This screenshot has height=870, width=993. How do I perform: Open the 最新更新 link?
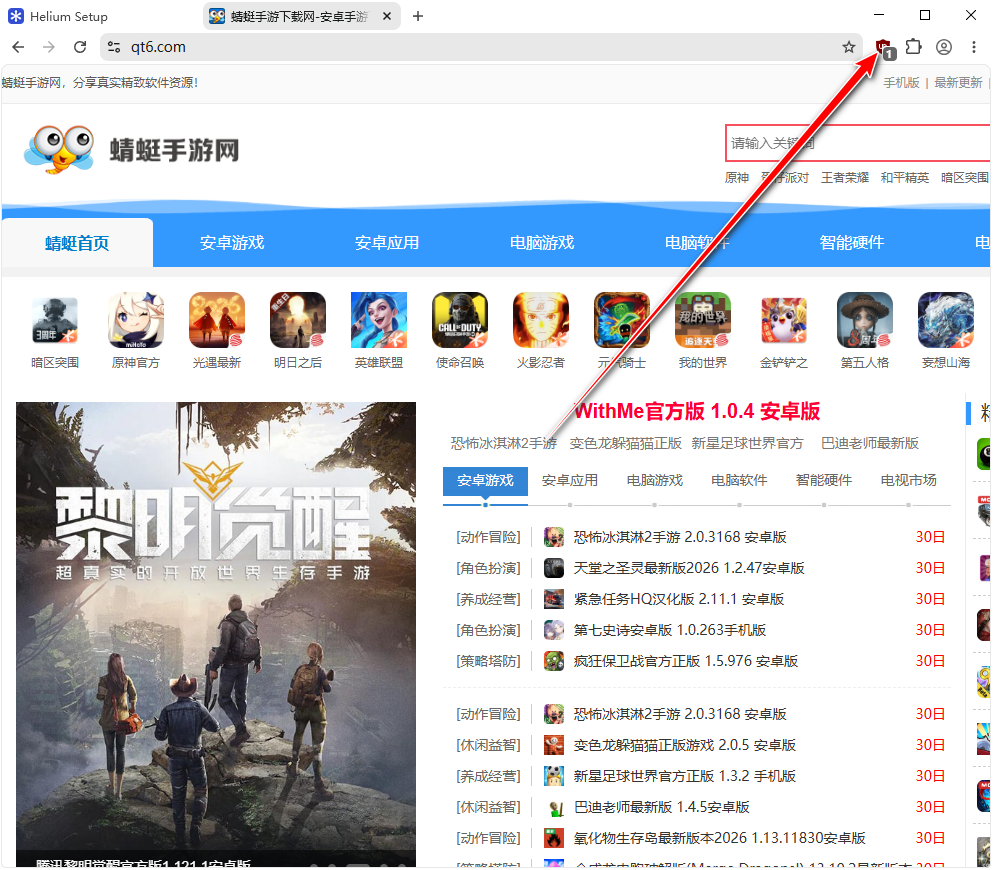[958, 83]
